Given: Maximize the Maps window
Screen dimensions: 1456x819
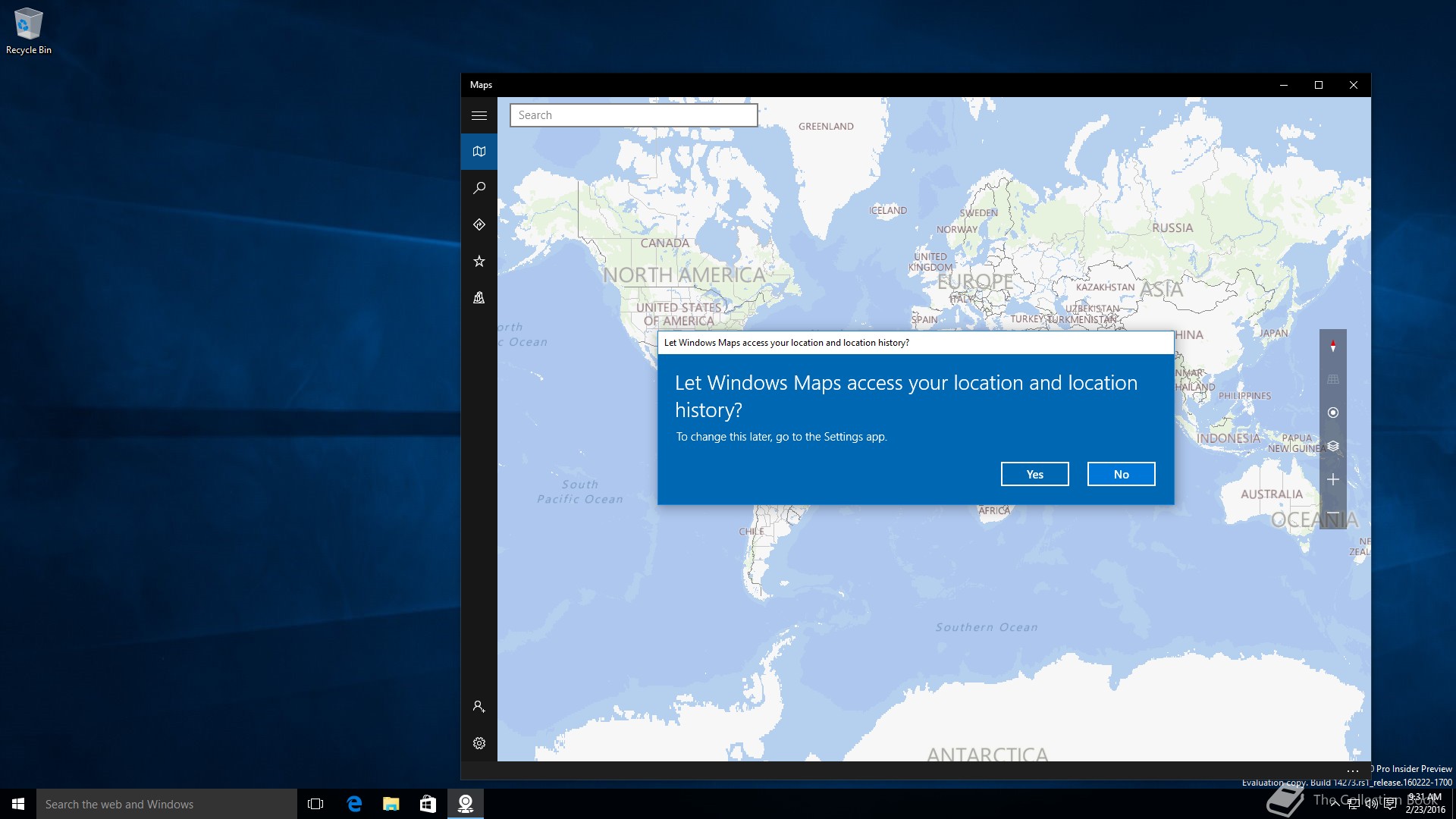Looking at the screenshot, I should point(1319,85).
